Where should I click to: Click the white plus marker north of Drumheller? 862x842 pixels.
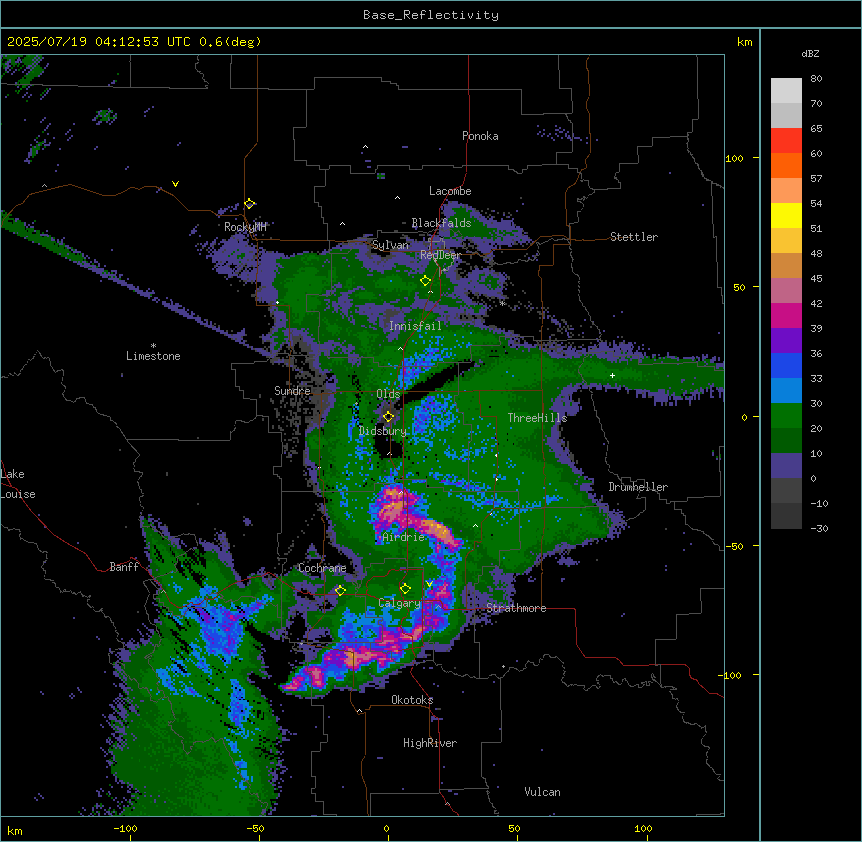point(612,375)
